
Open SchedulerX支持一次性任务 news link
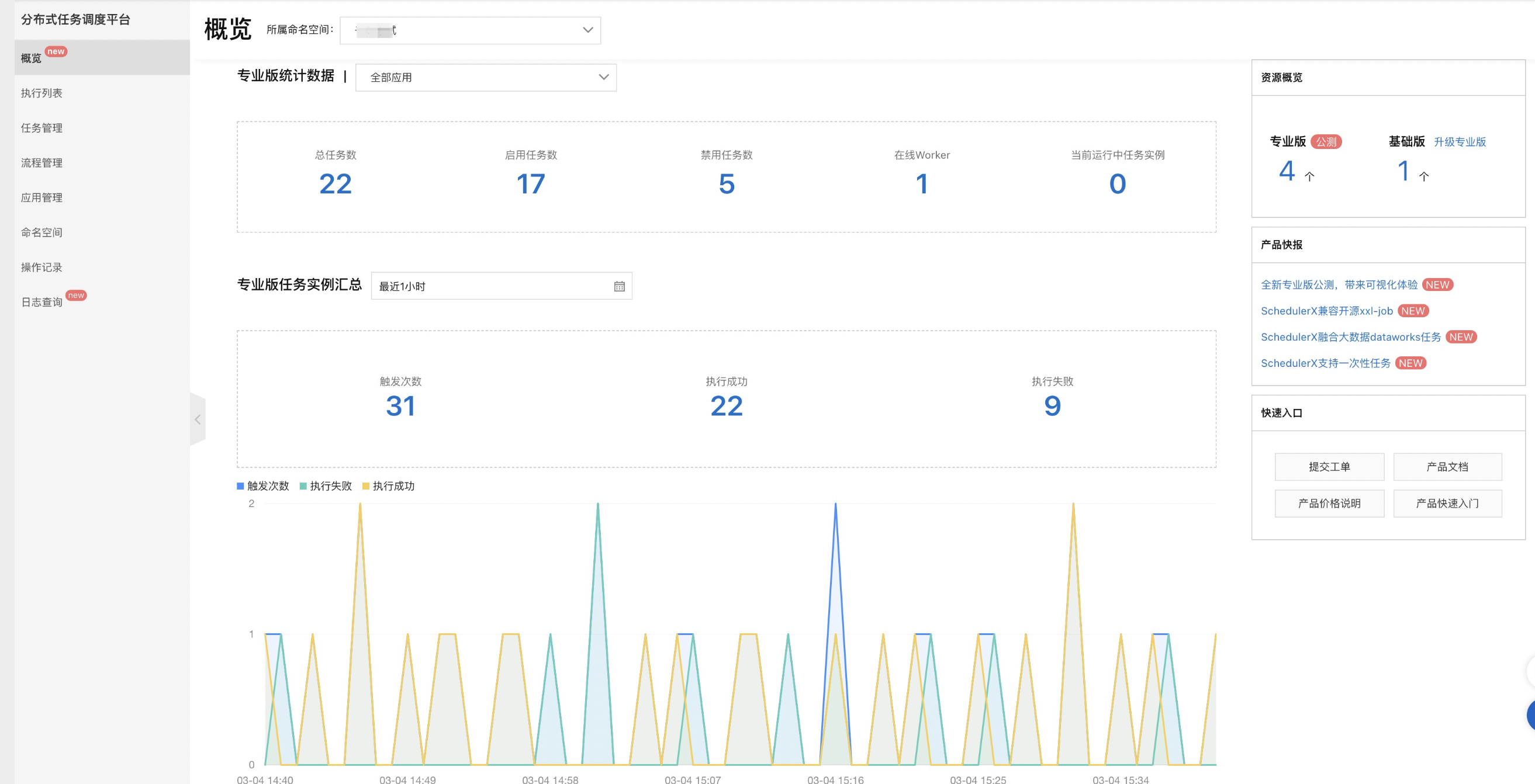(x=1325, y=363)
